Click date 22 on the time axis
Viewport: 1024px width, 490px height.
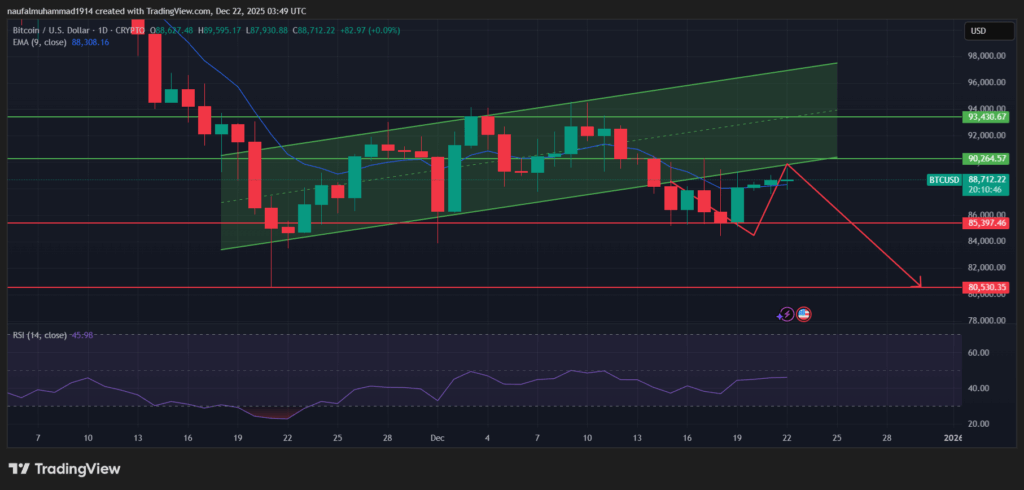(786, 438)
